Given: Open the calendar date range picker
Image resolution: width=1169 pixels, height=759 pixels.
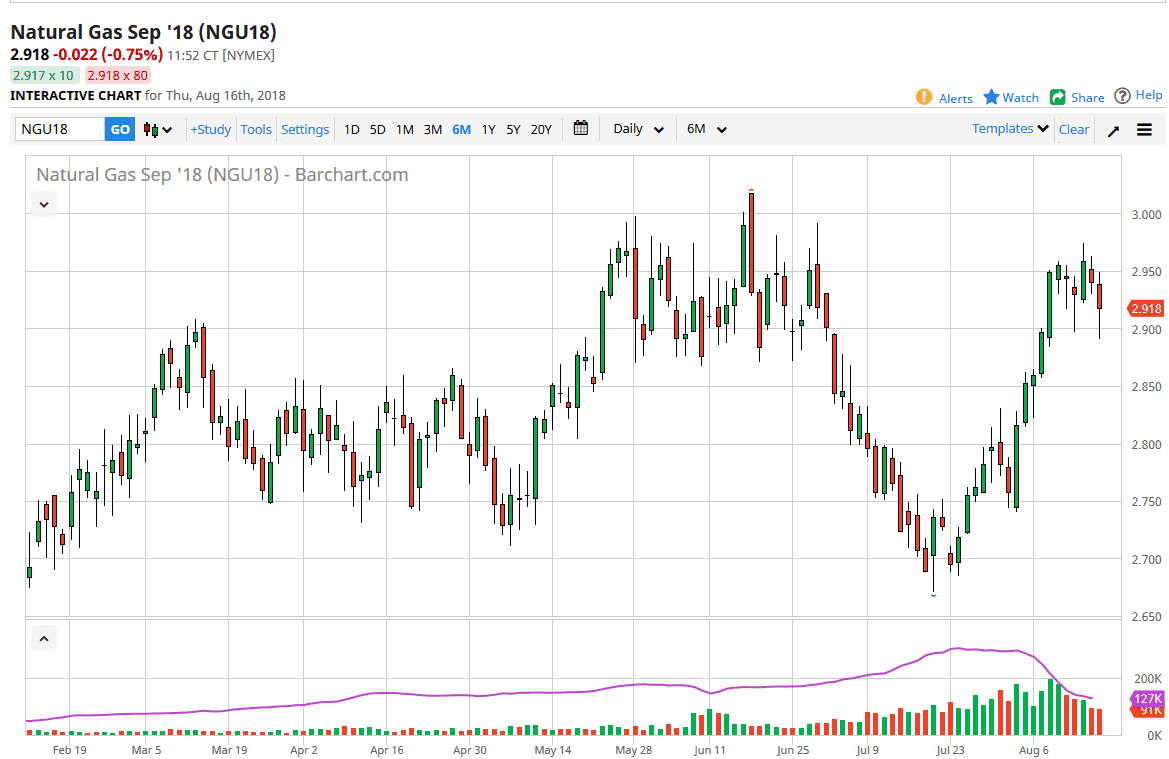Looking at the screenshot, I should pos(581,128).
